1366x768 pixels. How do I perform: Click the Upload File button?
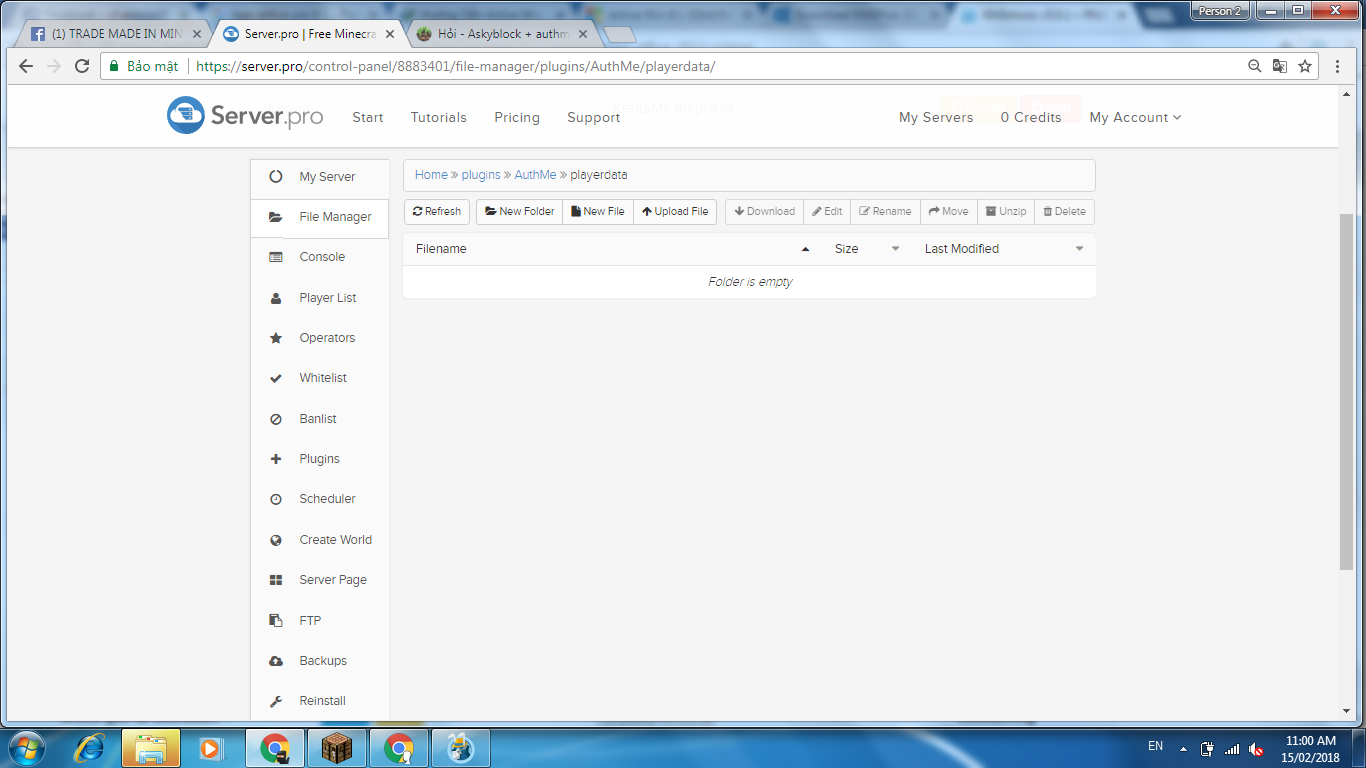click(675, 212)
